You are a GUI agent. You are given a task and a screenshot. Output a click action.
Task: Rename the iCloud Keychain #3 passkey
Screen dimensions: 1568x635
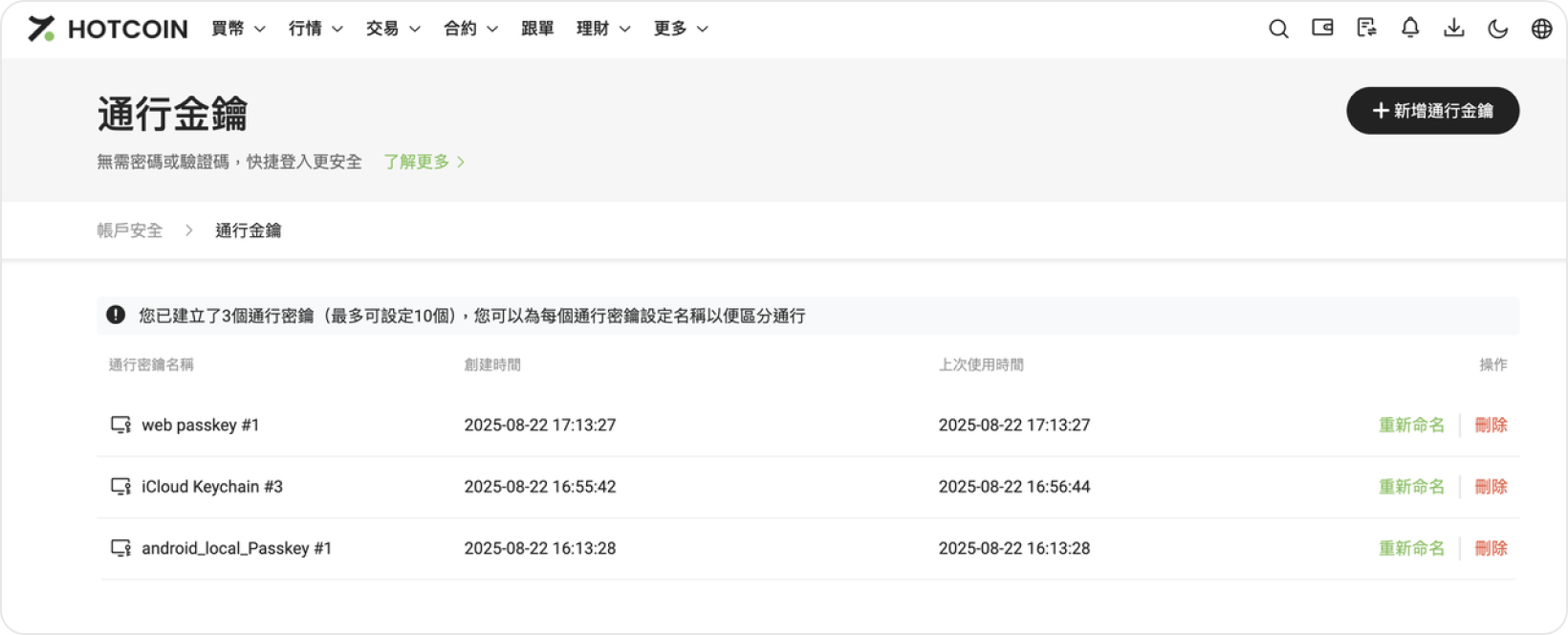1411,487
